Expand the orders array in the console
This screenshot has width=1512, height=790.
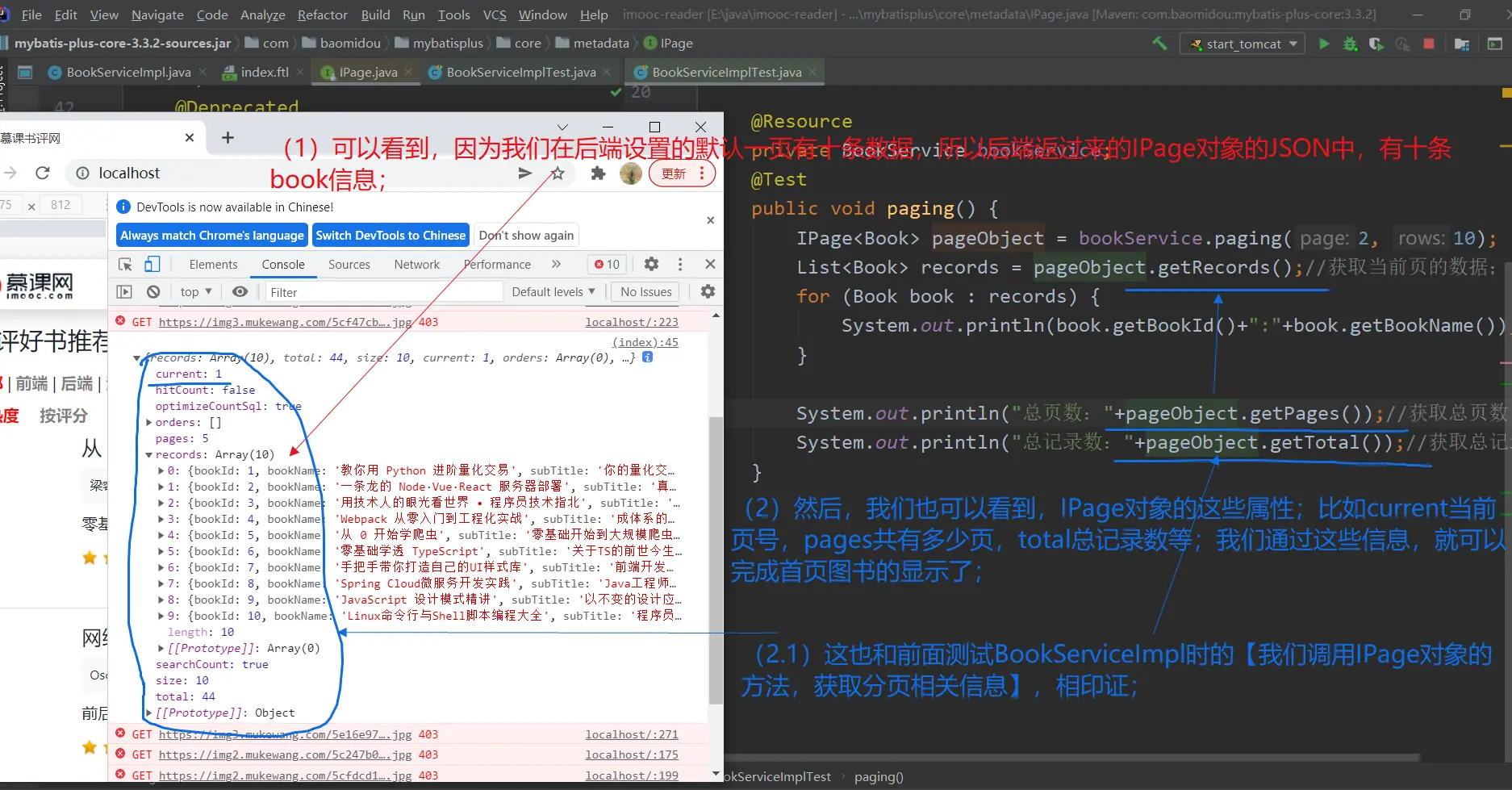[x=149, y=422]
